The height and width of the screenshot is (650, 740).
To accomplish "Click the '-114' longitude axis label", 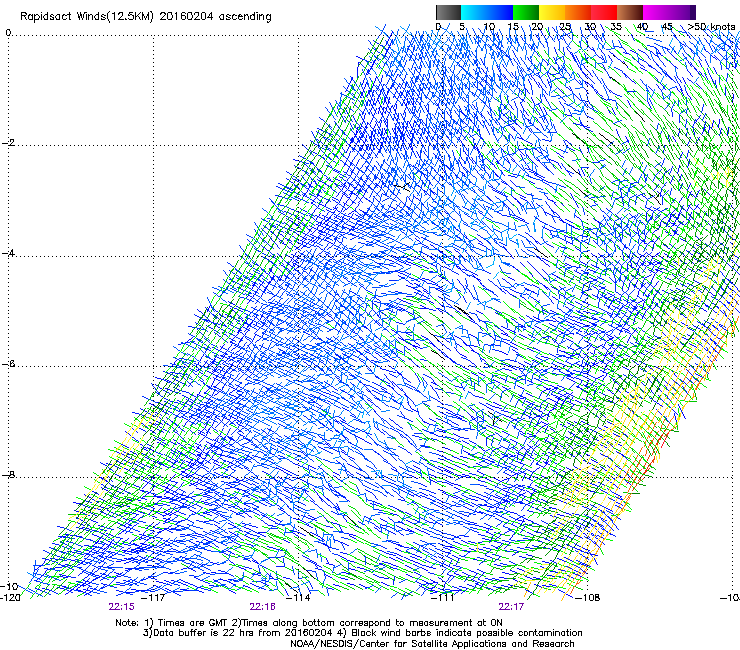I will tap(298, 598).
